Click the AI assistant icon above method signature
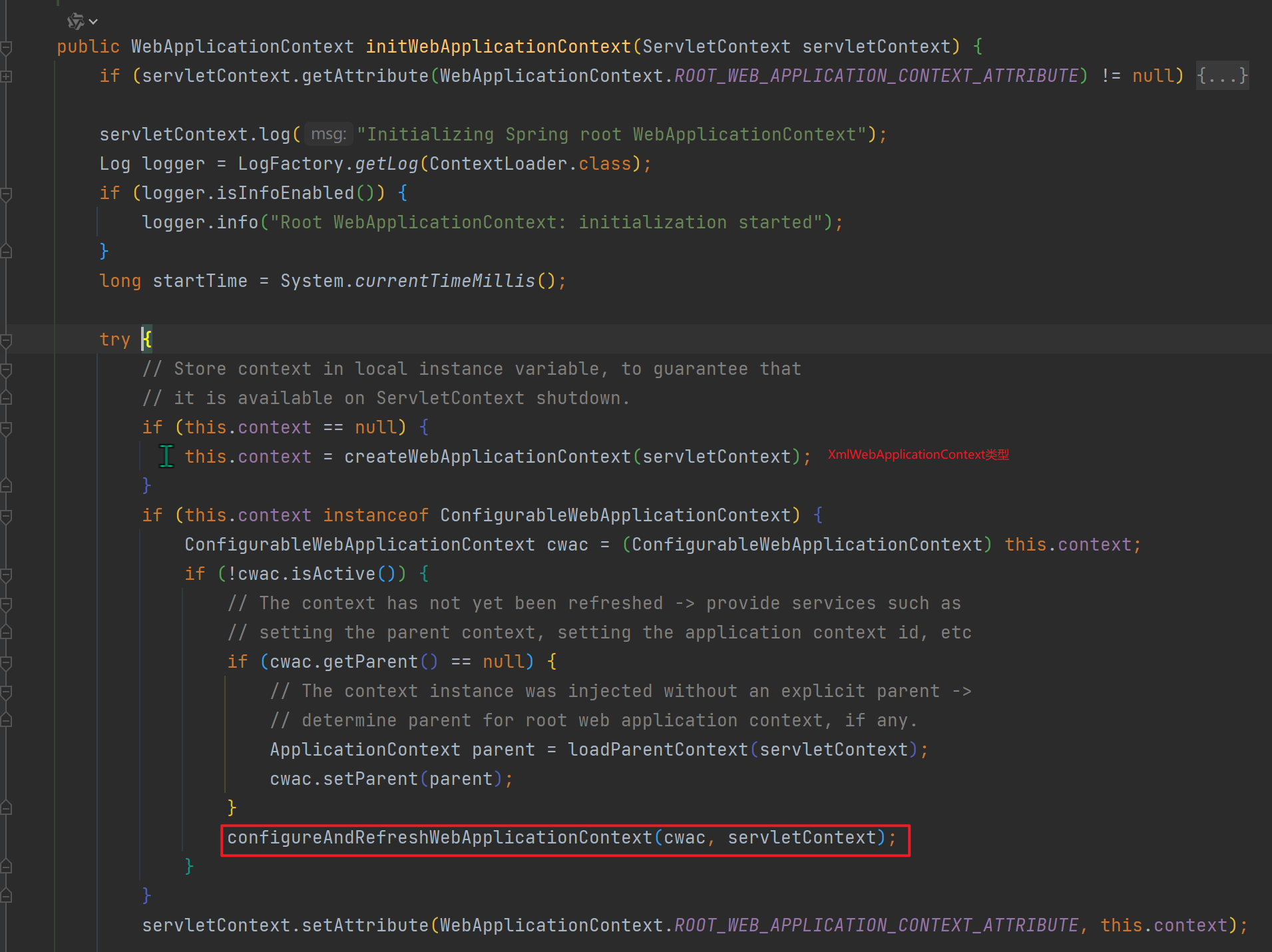Viewport: 1272px width, 952px height. coord(75,21)
